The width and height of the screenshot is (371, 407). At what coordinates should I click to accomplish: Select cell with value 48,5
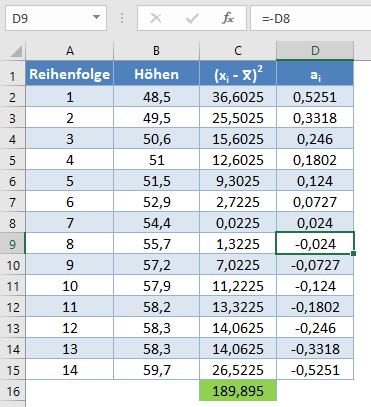pyautogui.click(x=156, y=97)
